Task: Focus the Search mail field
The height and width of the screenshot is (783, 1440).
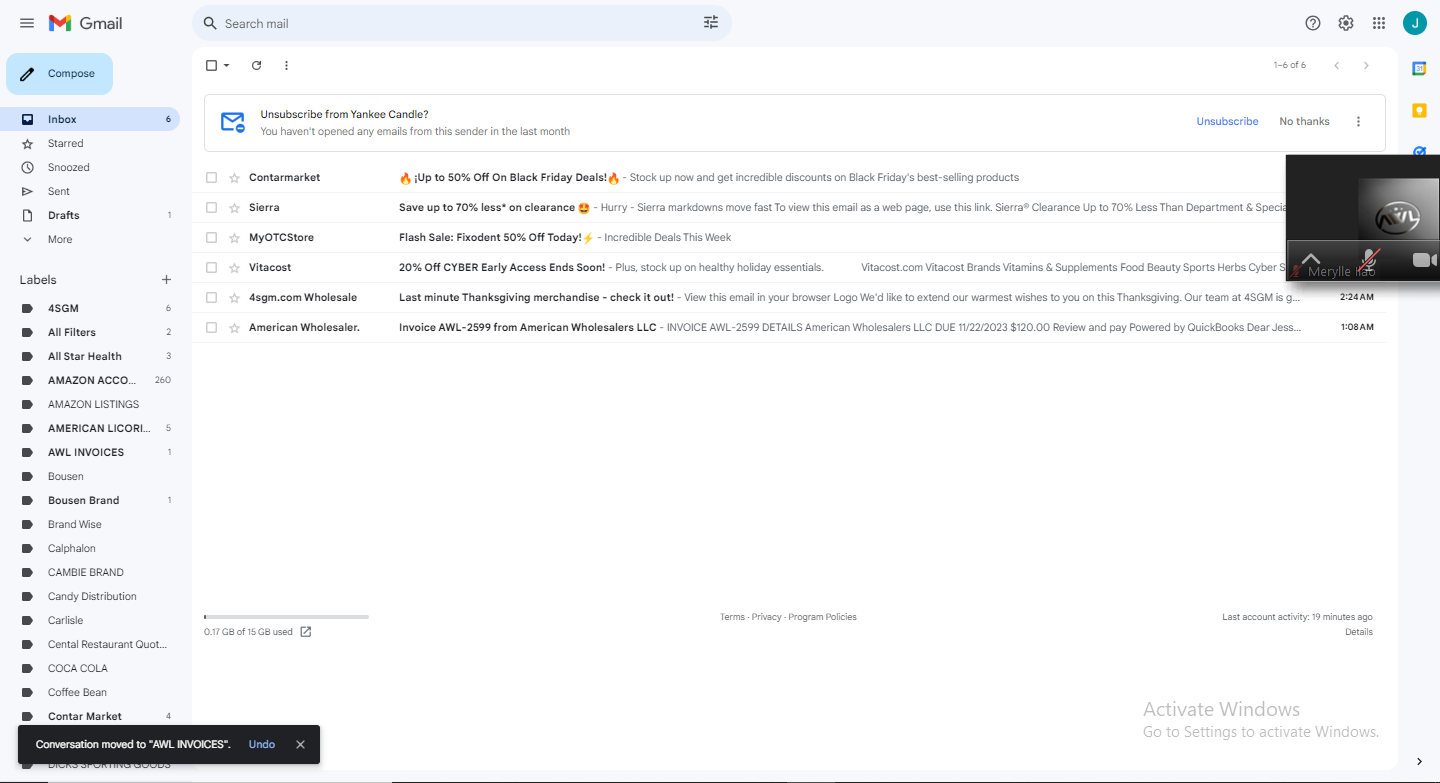Action: point(460,23)
